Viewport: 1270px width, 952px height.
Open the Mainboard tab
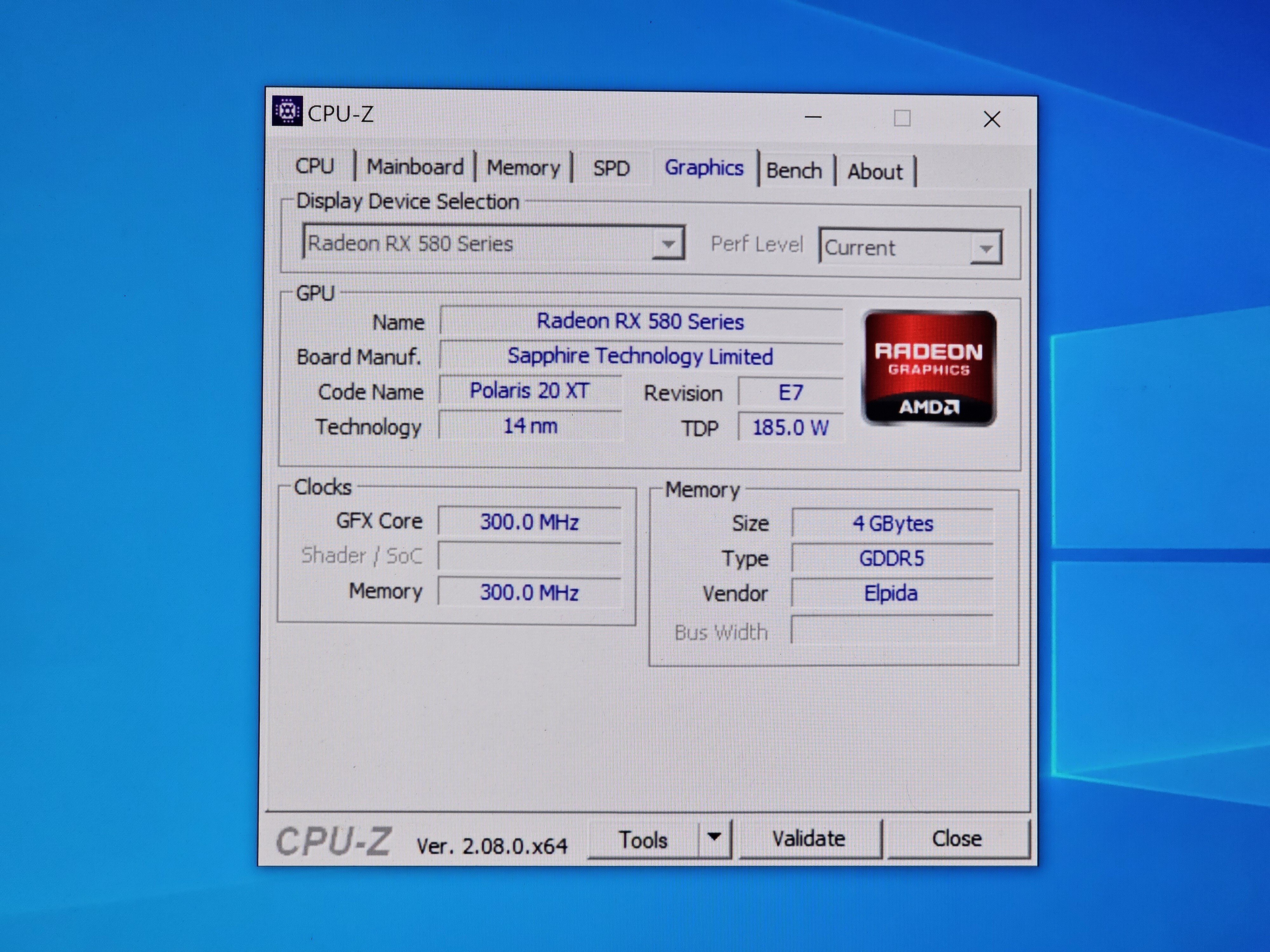tap(415, 167)
